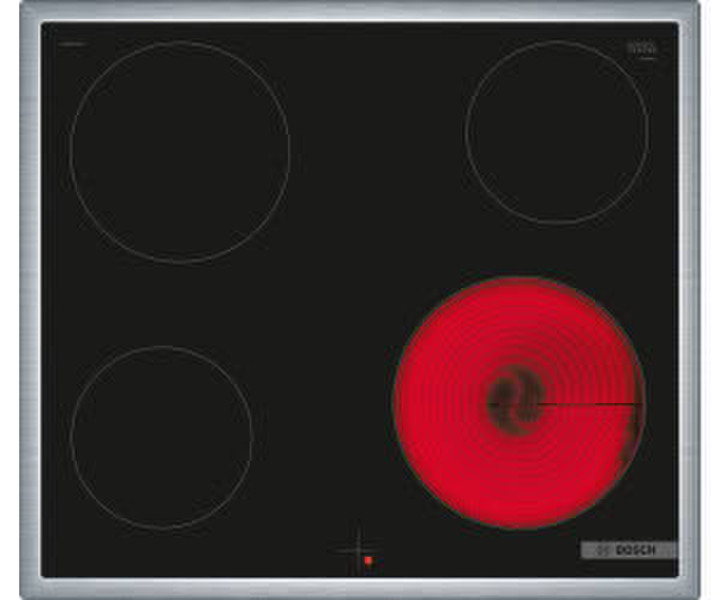Click the small marking in top-right corner
Viewport: 720px width, 600px height.
pyautogui.click(x=639, y=47)
